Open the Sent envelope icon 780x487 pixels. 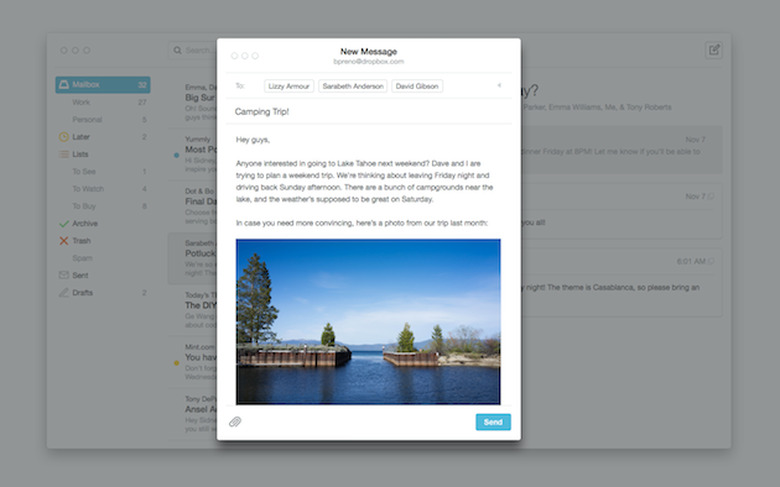(64, 275)
